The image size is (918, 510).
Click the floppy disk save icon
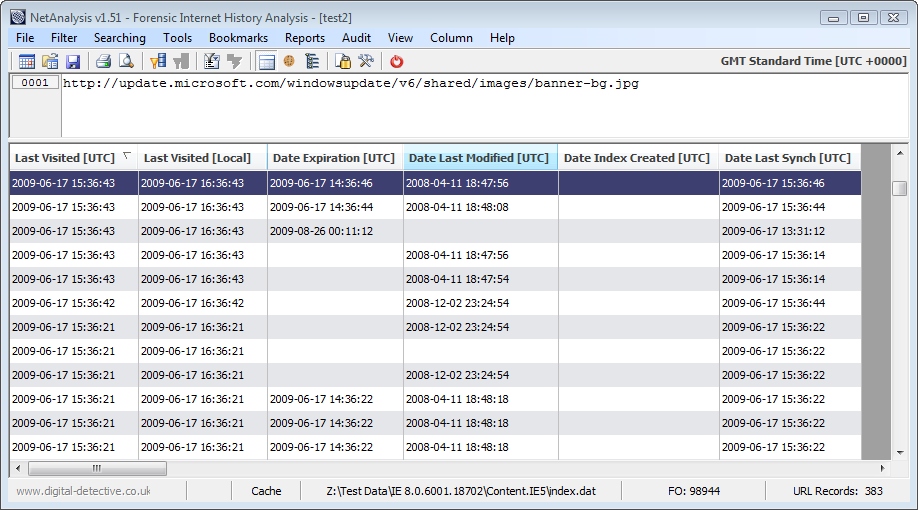click(x=73, y=61)
